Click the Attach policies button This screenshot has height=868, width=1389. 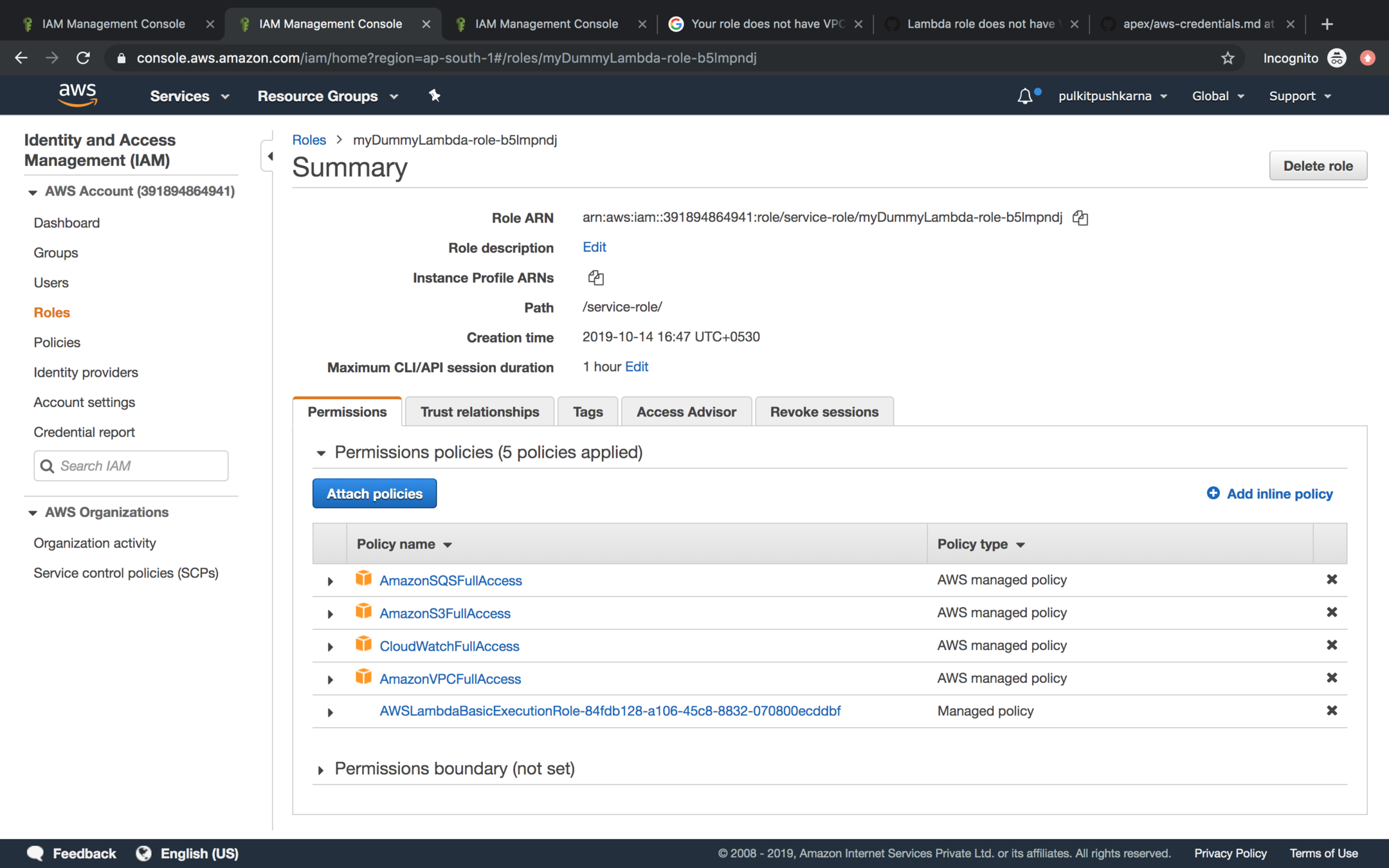click(374, 494)
